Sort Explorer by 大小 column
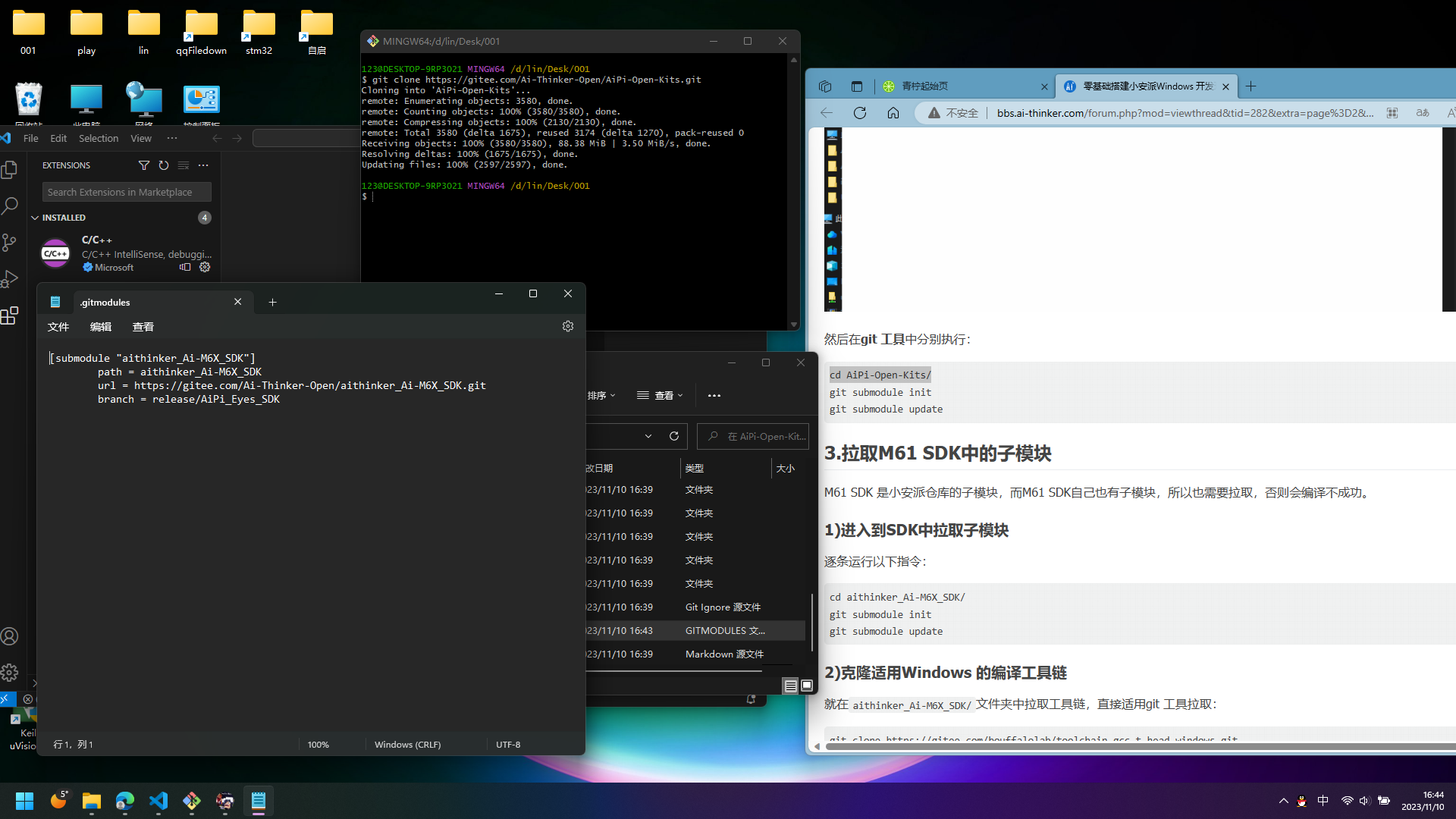Screen dimensions: 1456x819 [x=786, y=469]
